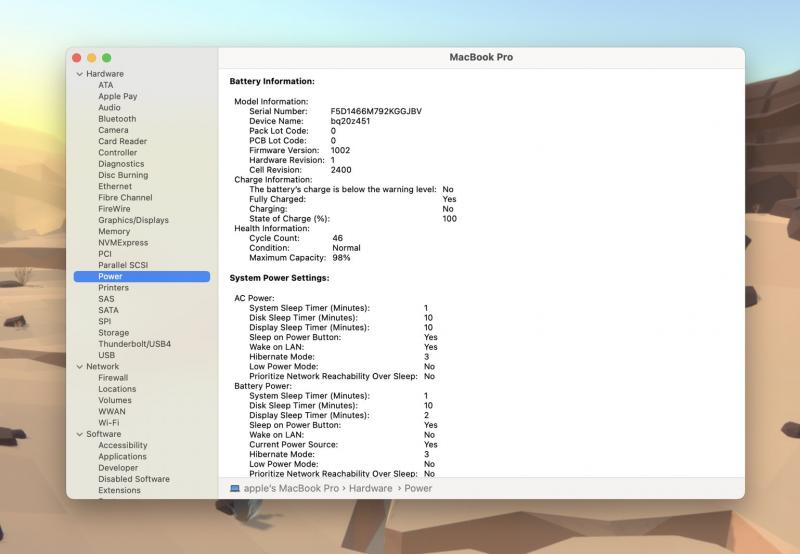Open Printers in the sidebar
Screen dimensions: 800x554
[x=113, y=288]
